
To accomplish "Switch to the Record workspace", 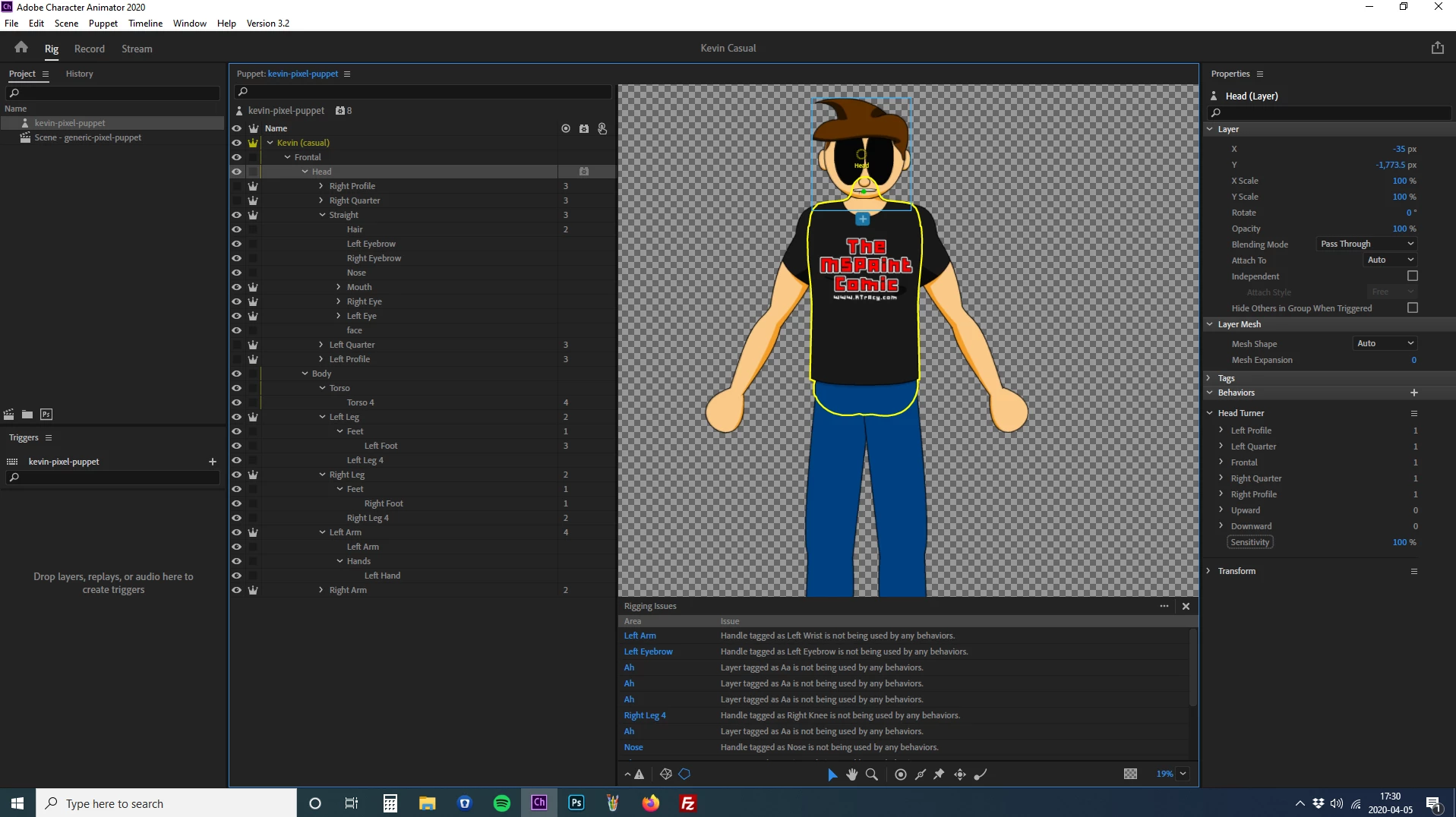I will (90, 49).
